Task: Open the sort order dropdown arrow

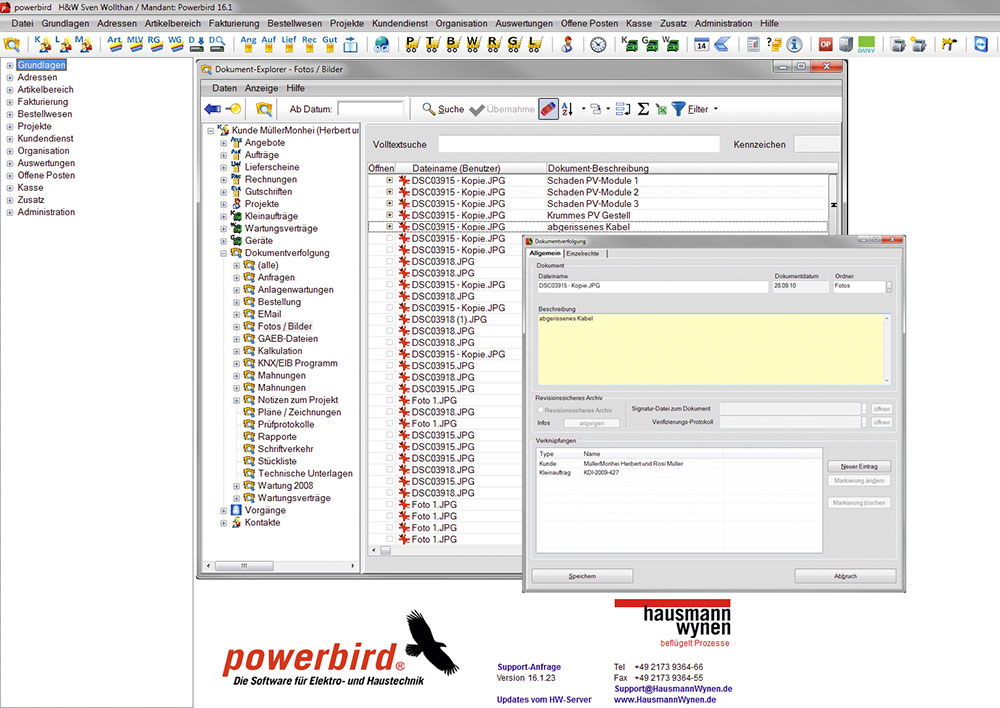Action: coord(584,109)
